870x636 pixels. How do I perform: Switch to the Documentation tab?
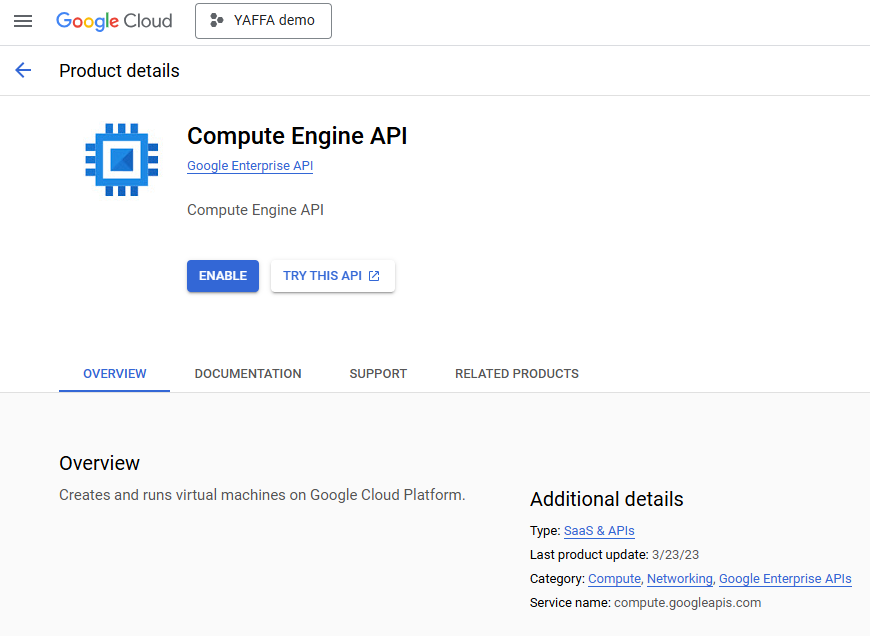pyautogui.click(x=248, y=374)
